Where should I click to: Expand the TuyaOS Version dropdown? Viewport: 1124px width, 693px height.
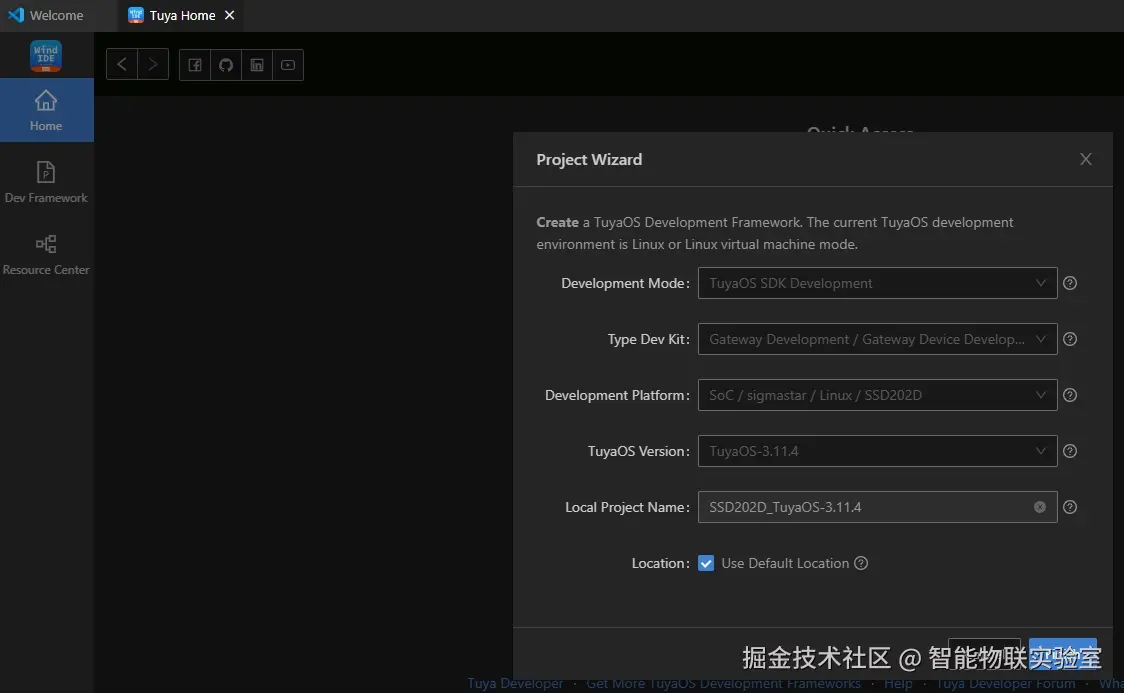[877, 451]
